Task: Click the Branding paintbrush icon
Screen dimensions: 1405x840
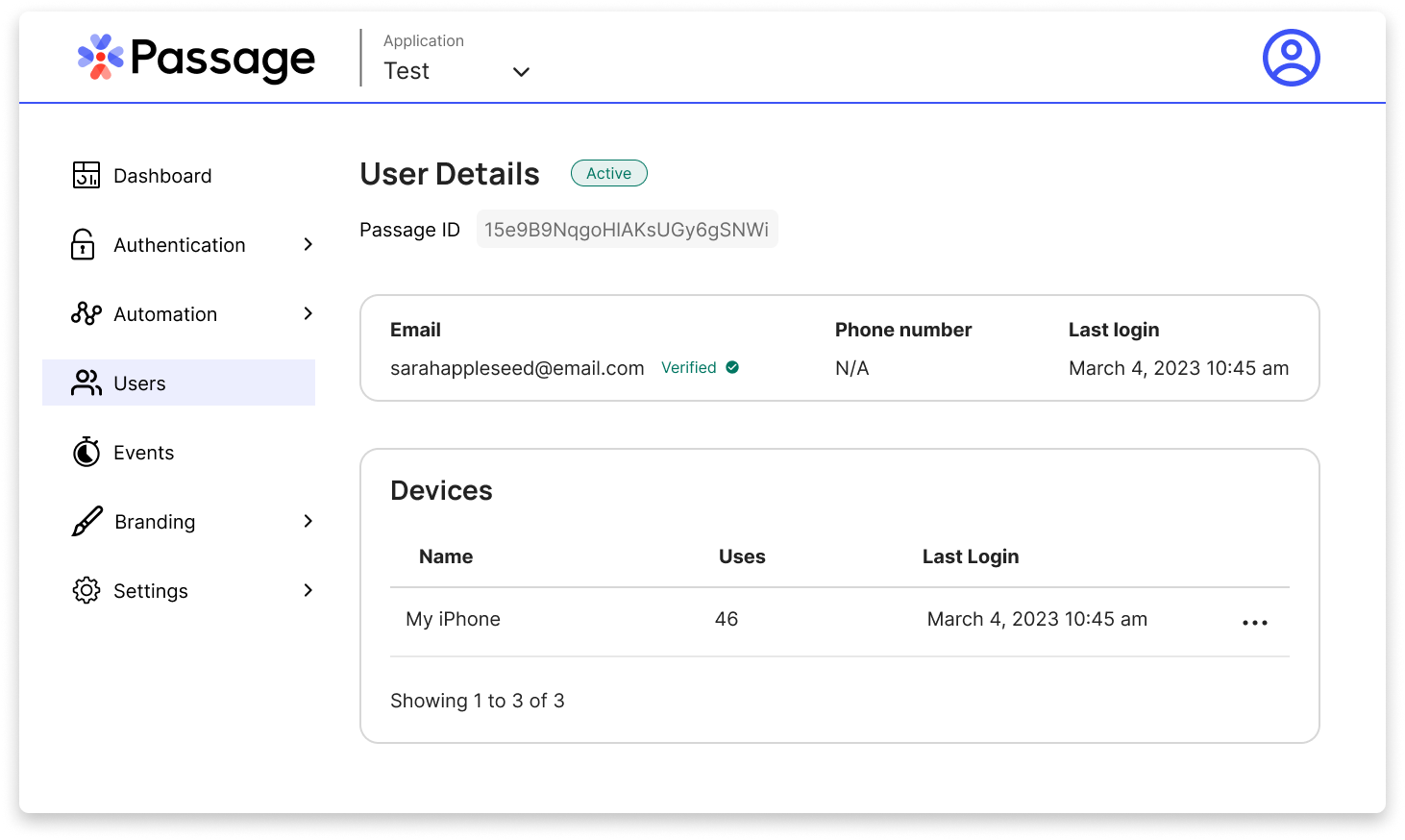Action: coord(86,521)
